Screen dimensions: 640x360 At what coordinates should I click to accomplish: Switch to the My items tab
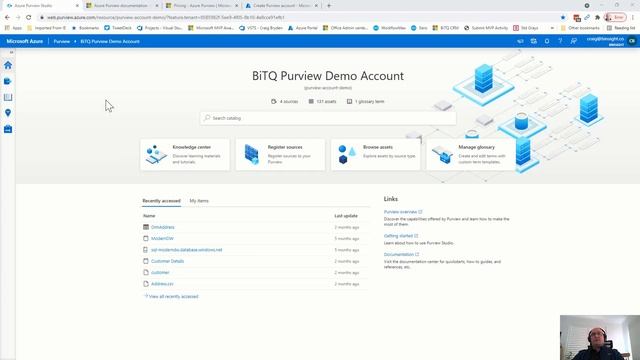click(199, 201)
